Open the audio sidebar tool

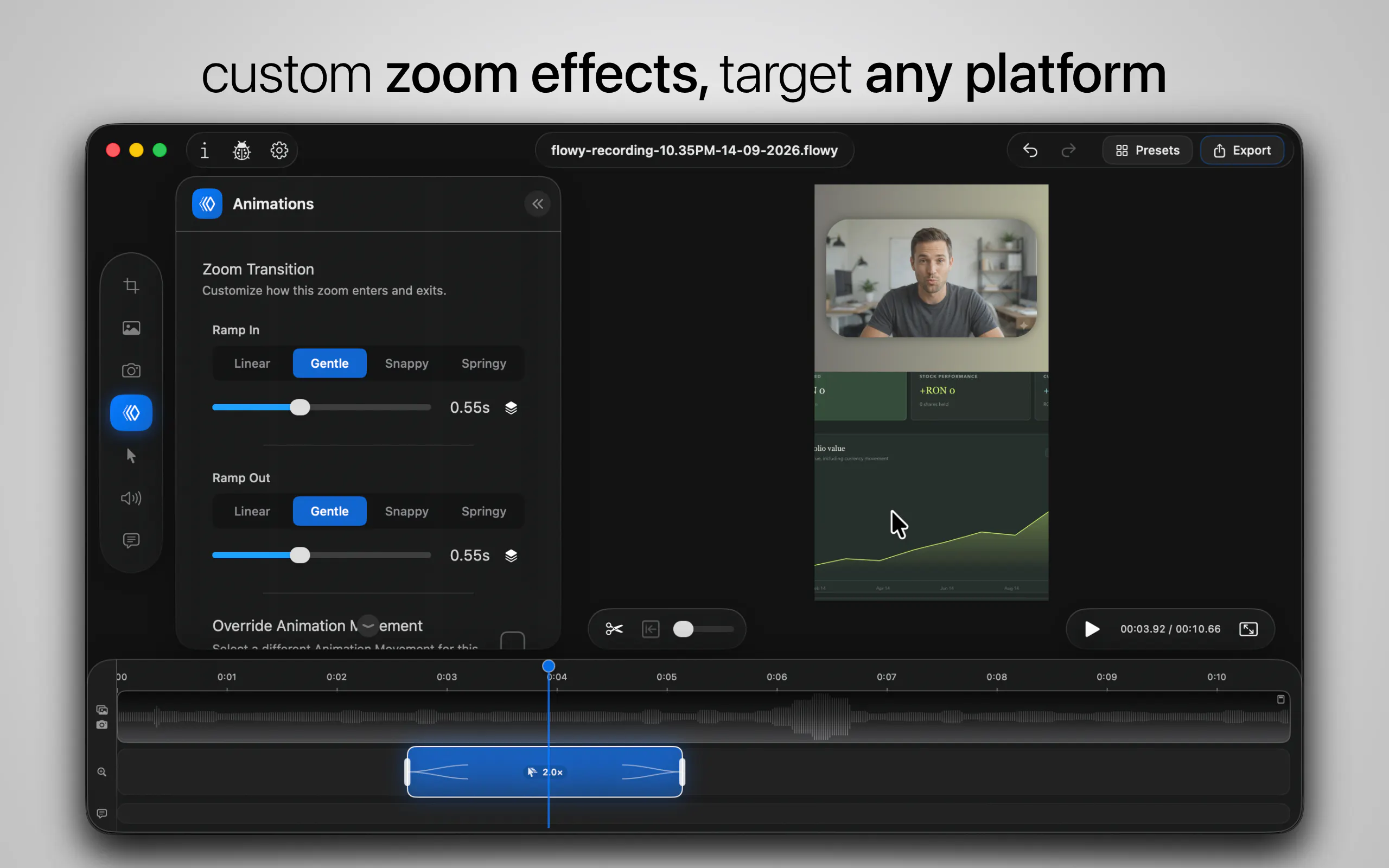coord(131,497)
